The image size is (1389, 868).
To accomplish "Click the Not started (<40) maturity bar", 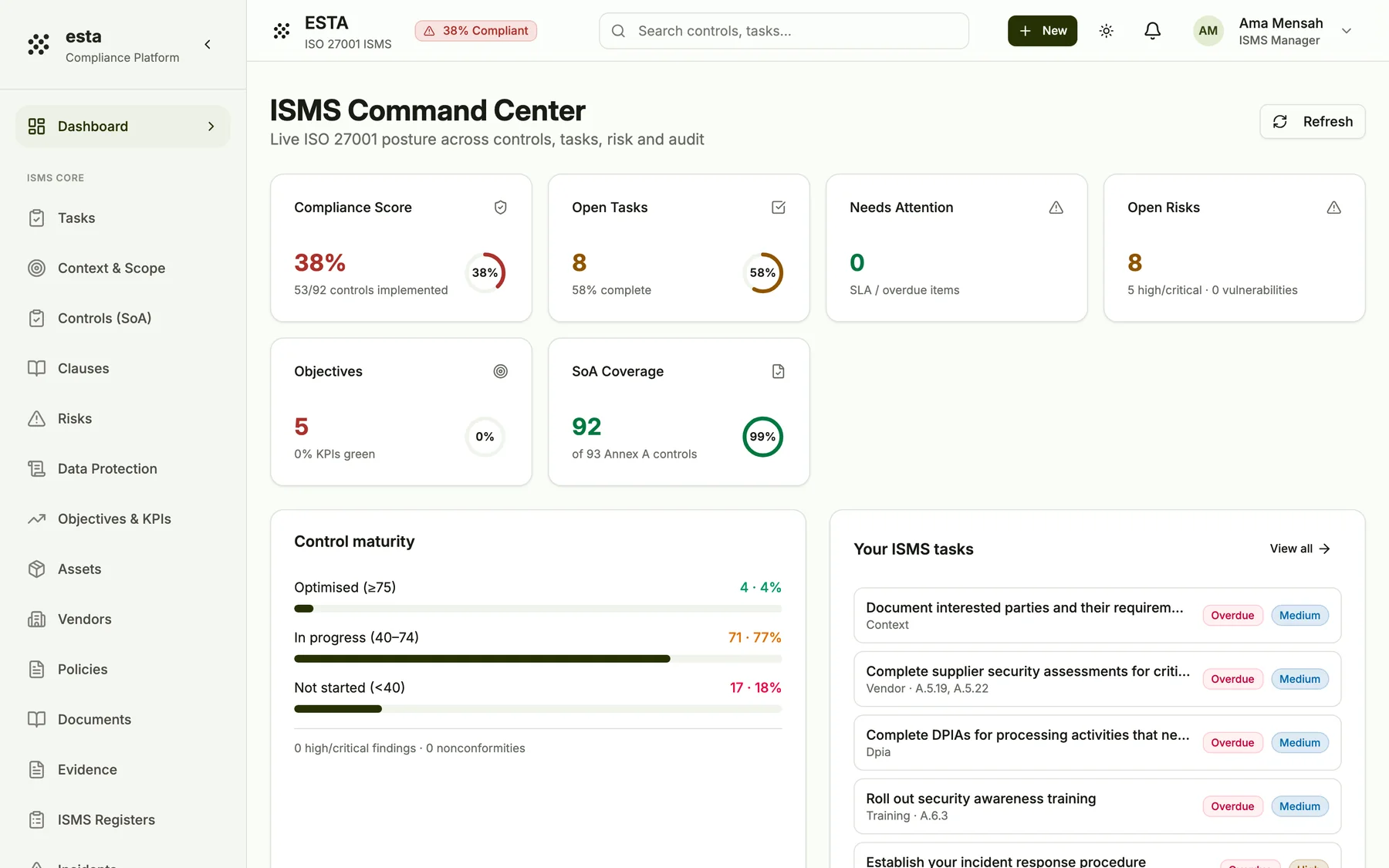I will [538, 709].
